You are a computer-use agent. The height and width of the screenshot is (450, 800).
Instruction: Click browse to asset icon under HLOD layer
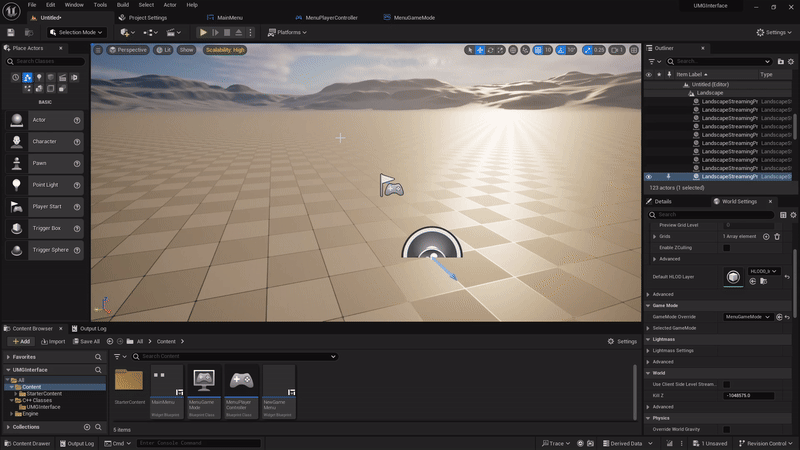(x=764, y=282)
